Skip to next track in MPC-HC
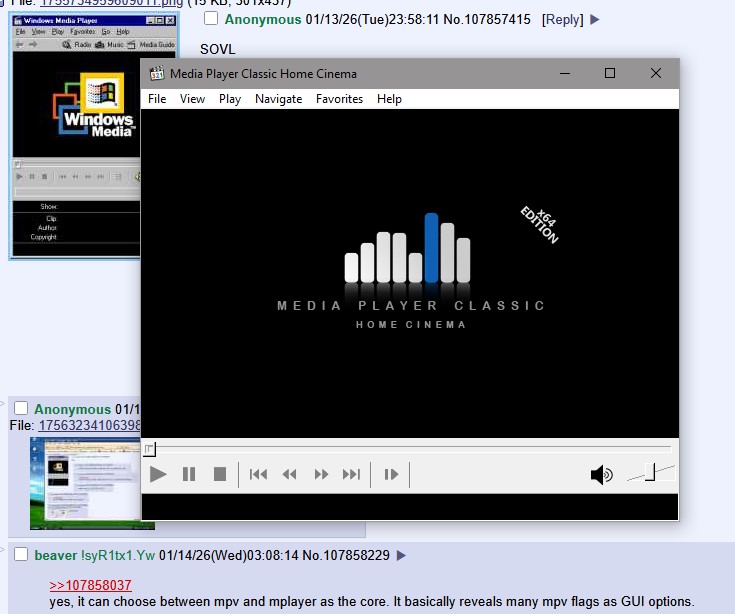Screen dimensions: 735x614 point(352,474)
